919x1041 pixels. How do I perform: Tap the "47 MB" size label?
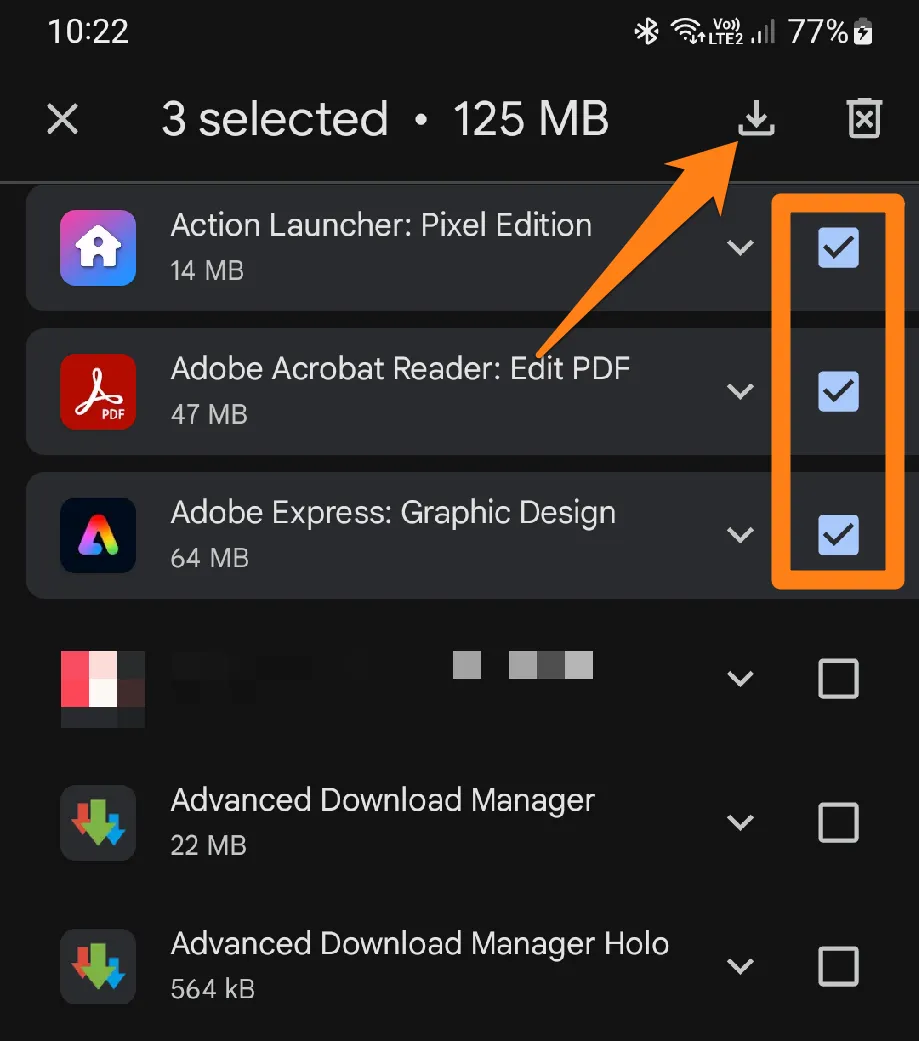[x=209, y=415]
